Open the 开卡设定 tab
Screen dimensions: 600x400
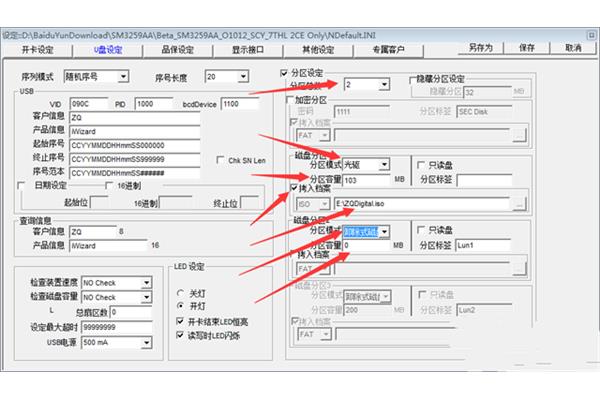[37, 50]
